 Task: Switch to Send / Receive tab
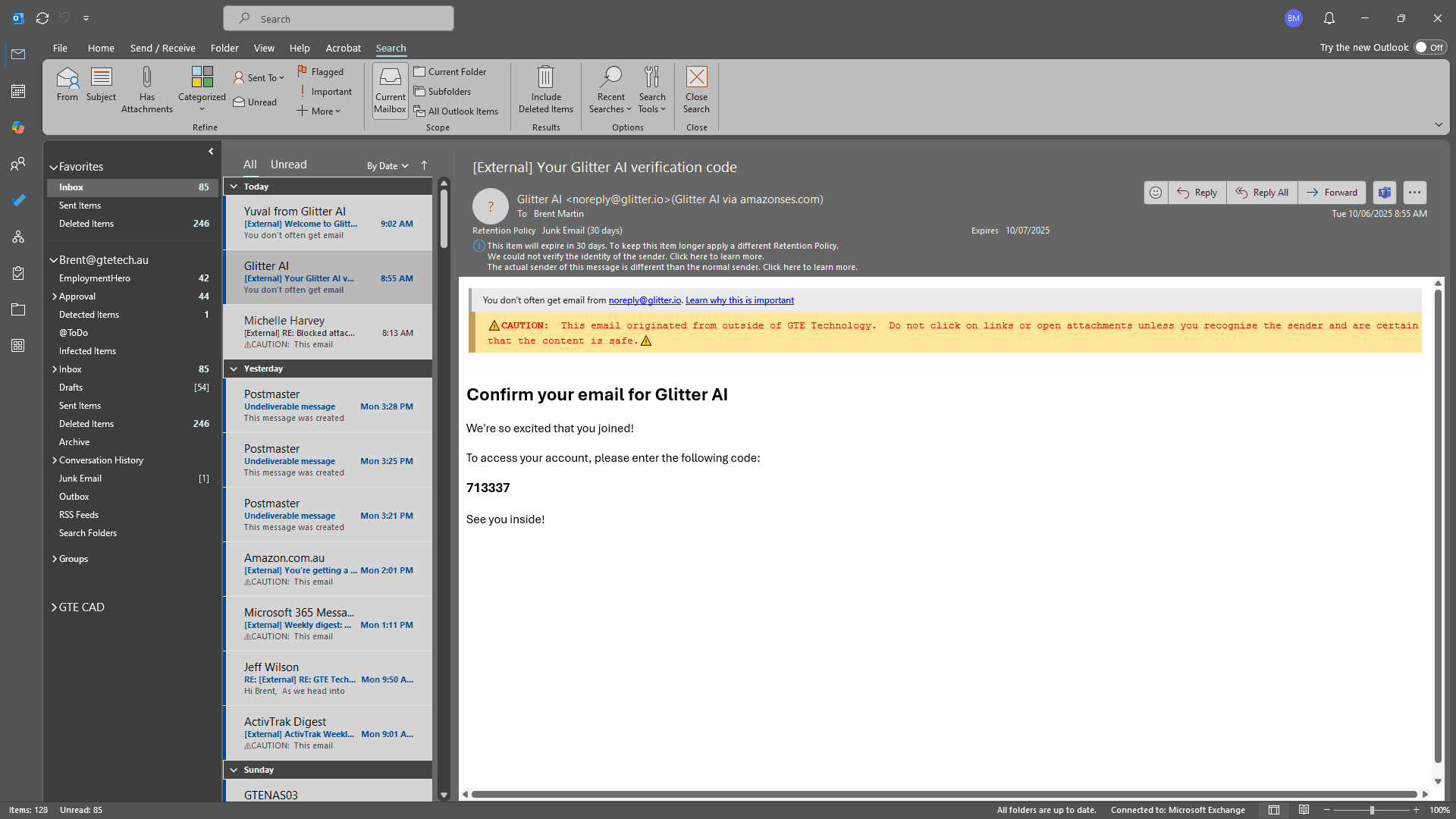point(162,48)
